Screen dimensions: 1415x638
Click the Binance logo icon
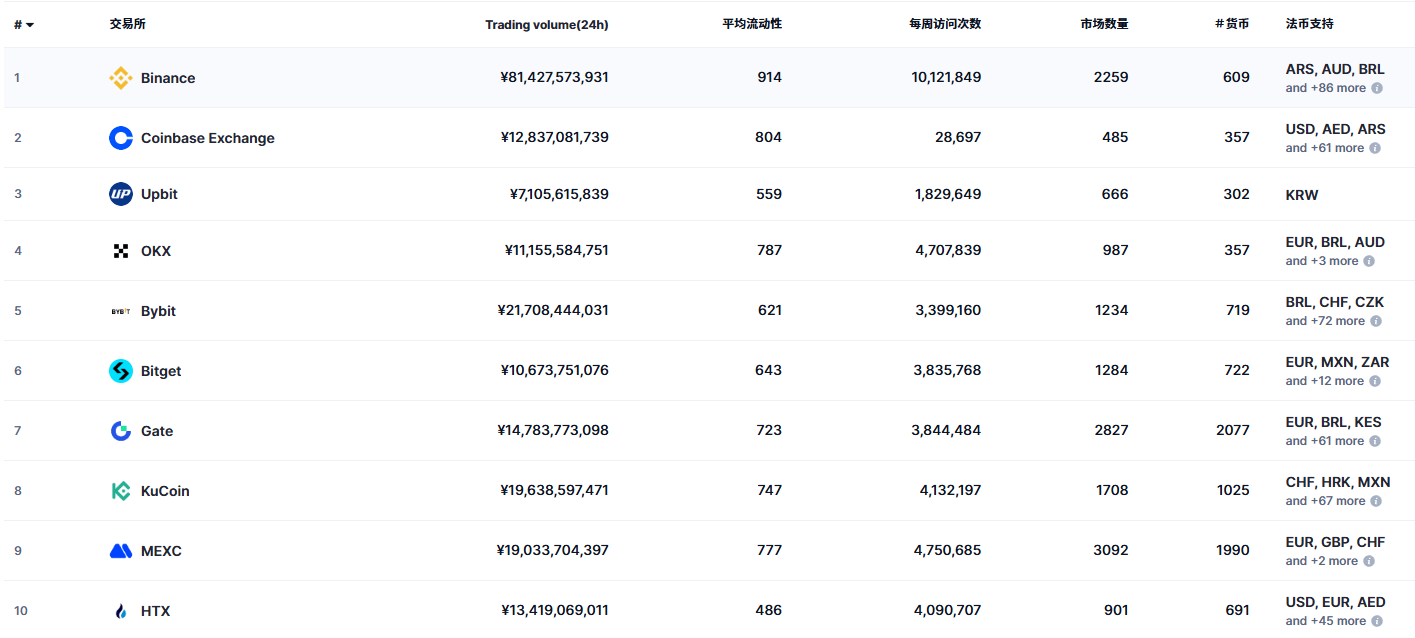(x=120, y=78)
